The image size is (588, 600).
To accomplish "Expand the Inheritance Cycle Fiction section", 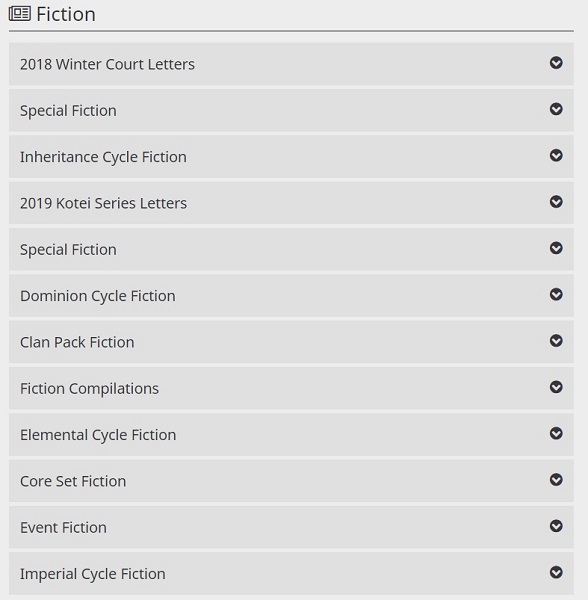I will tap(291, 157).
